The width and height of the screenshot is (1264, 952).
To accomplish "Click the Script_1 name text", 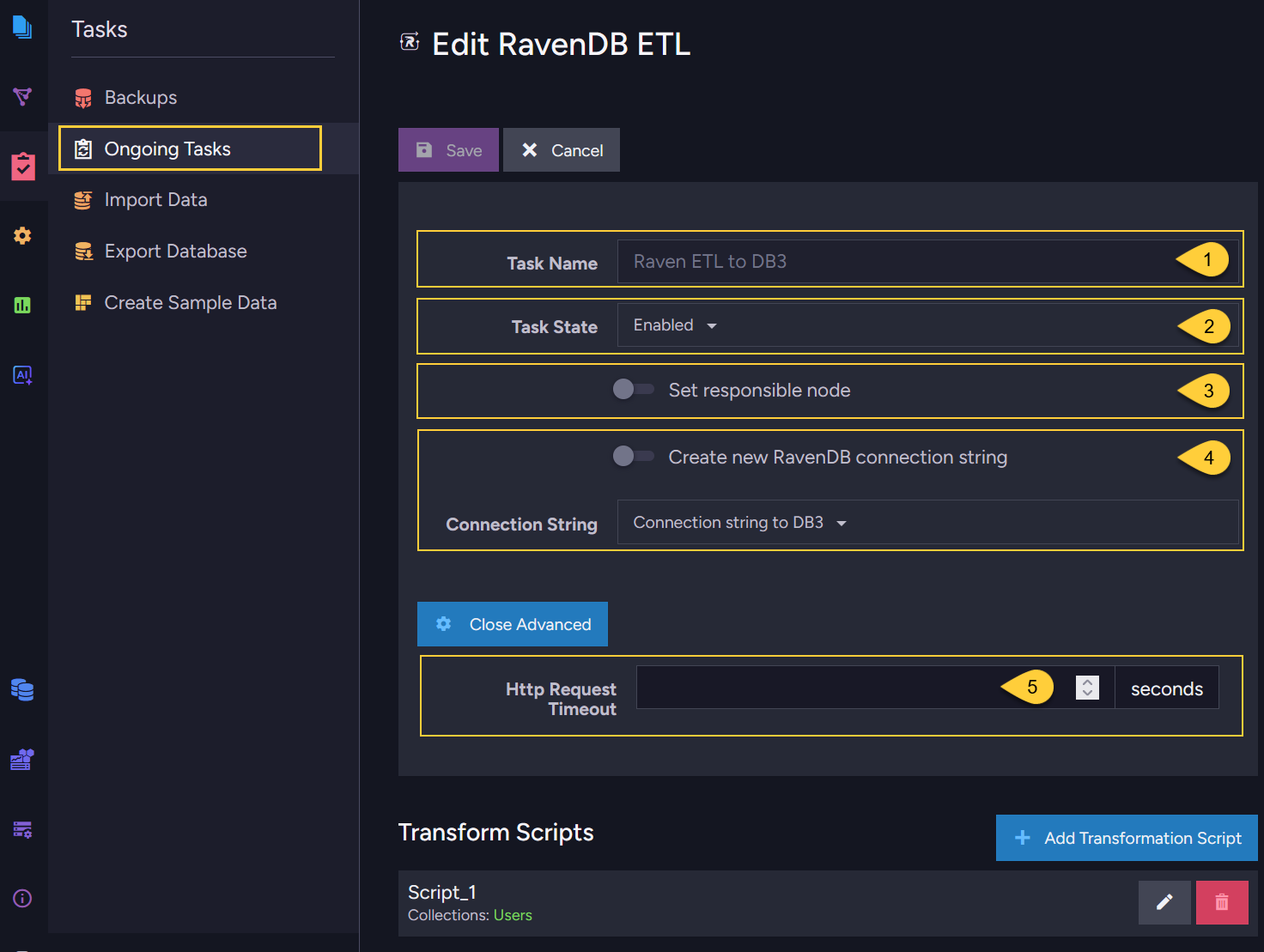I will point(442,893).
